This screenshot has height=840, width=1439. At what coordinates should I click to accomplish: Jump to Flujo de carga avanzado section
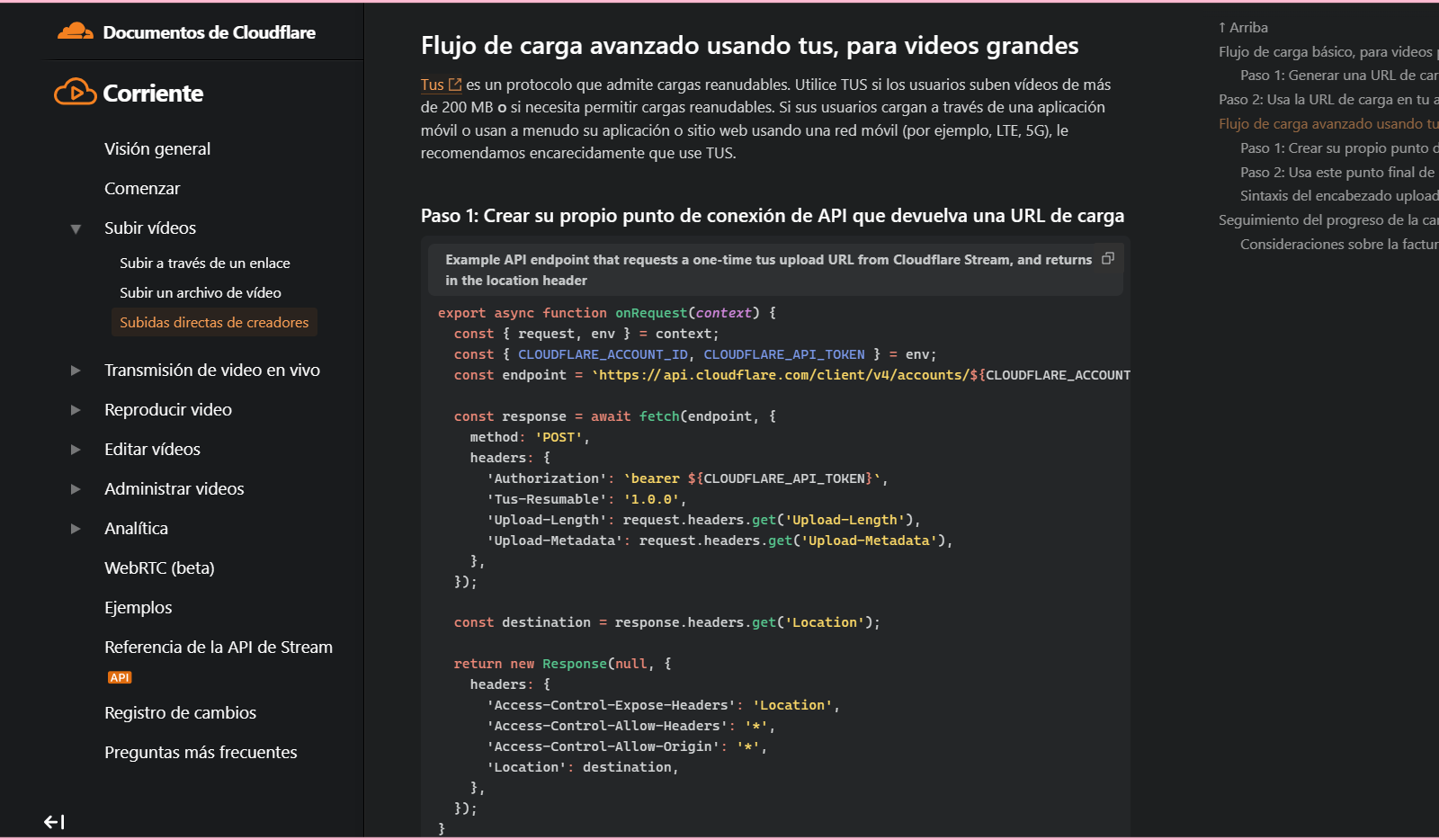click(x=1328, y=124)
